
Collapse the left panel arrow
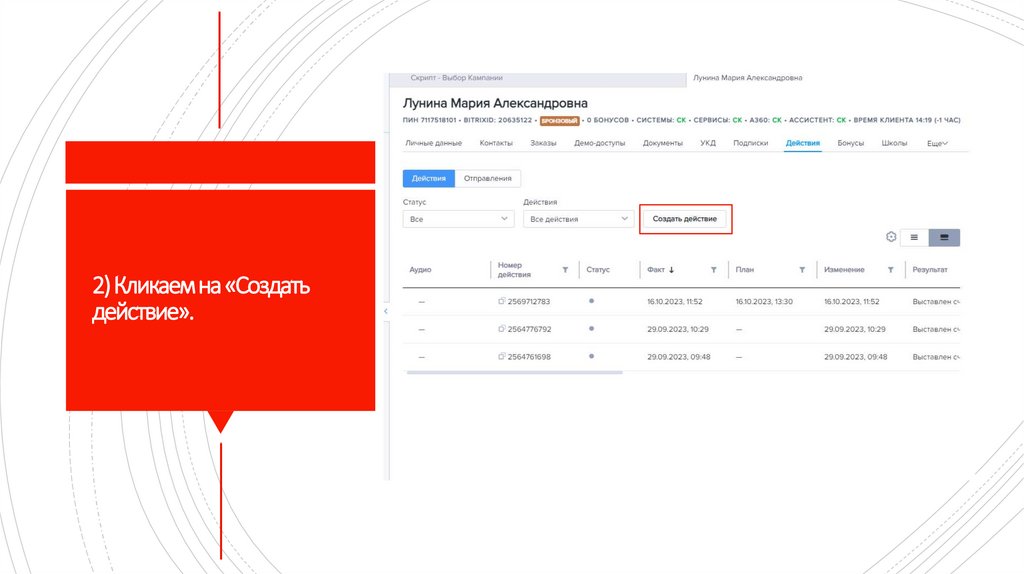[385, 311]
